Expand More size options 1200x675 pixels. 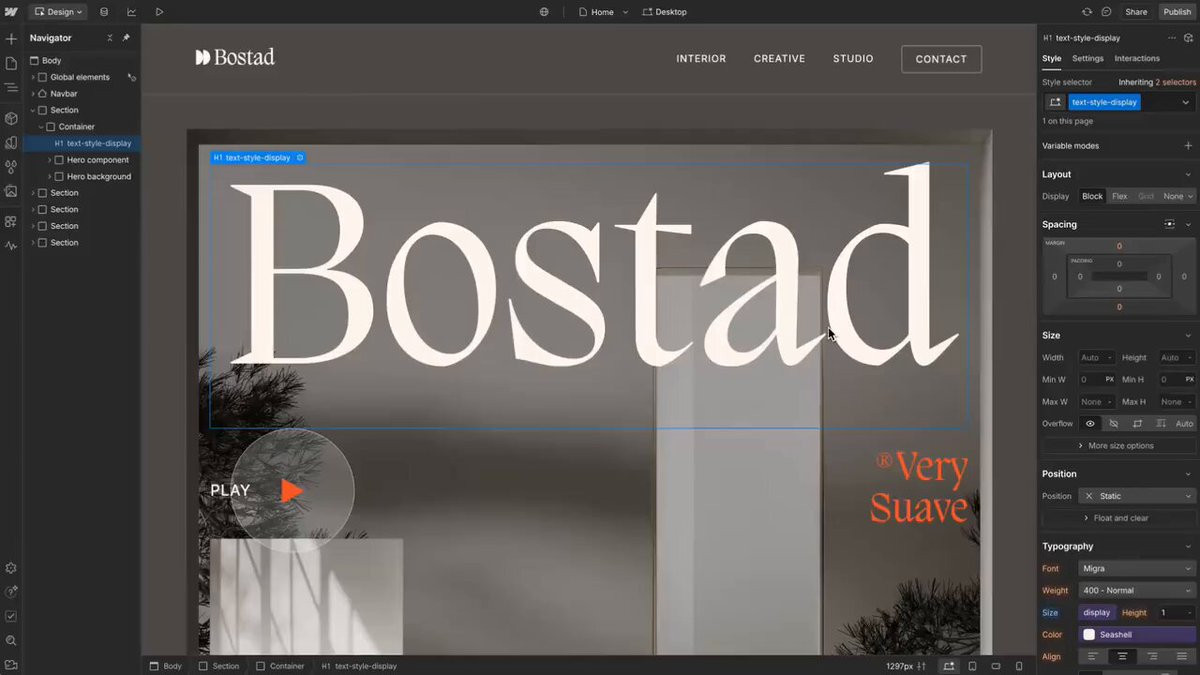coord(1119,446)
